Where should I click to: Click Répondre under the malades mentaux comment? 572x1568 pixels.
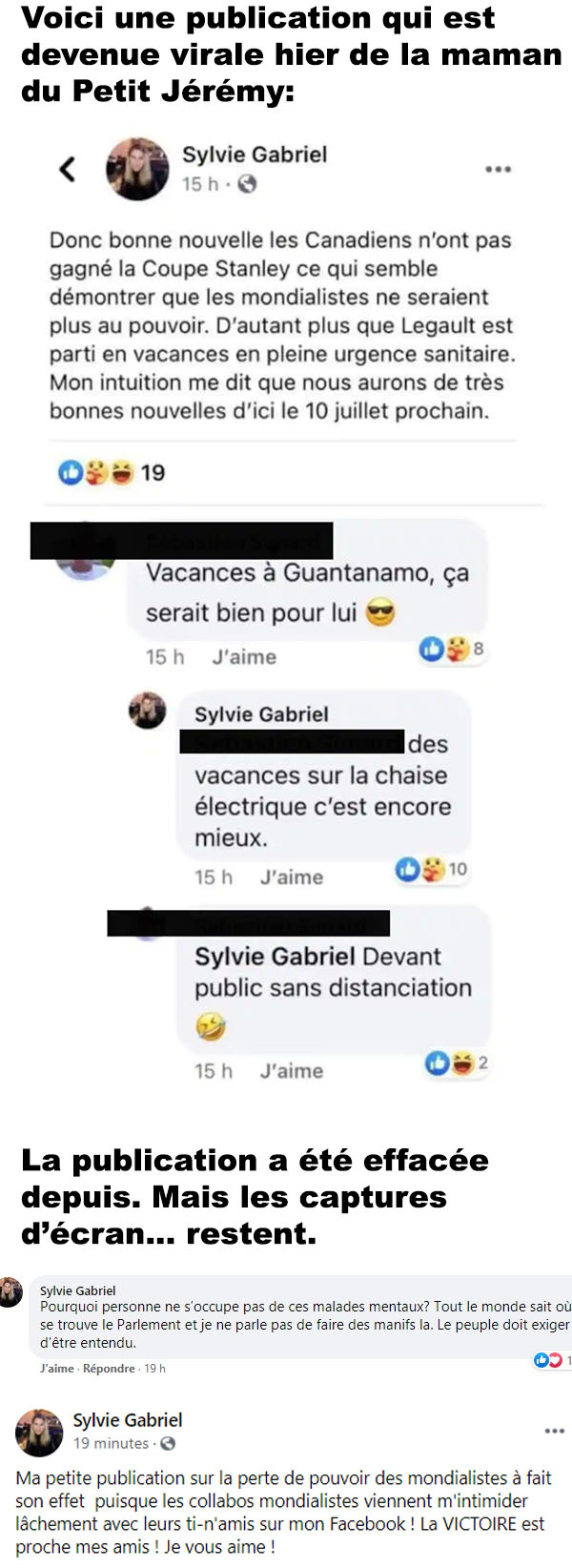(x=109, y=1369)
